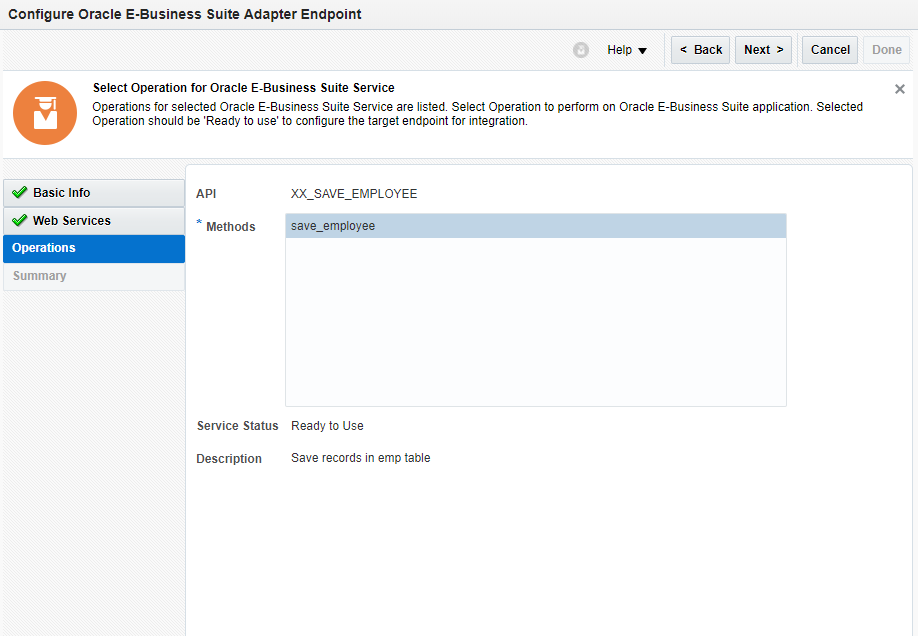Open the Help dropdown menu
This screenshot has height=636, width=918.
627,50
